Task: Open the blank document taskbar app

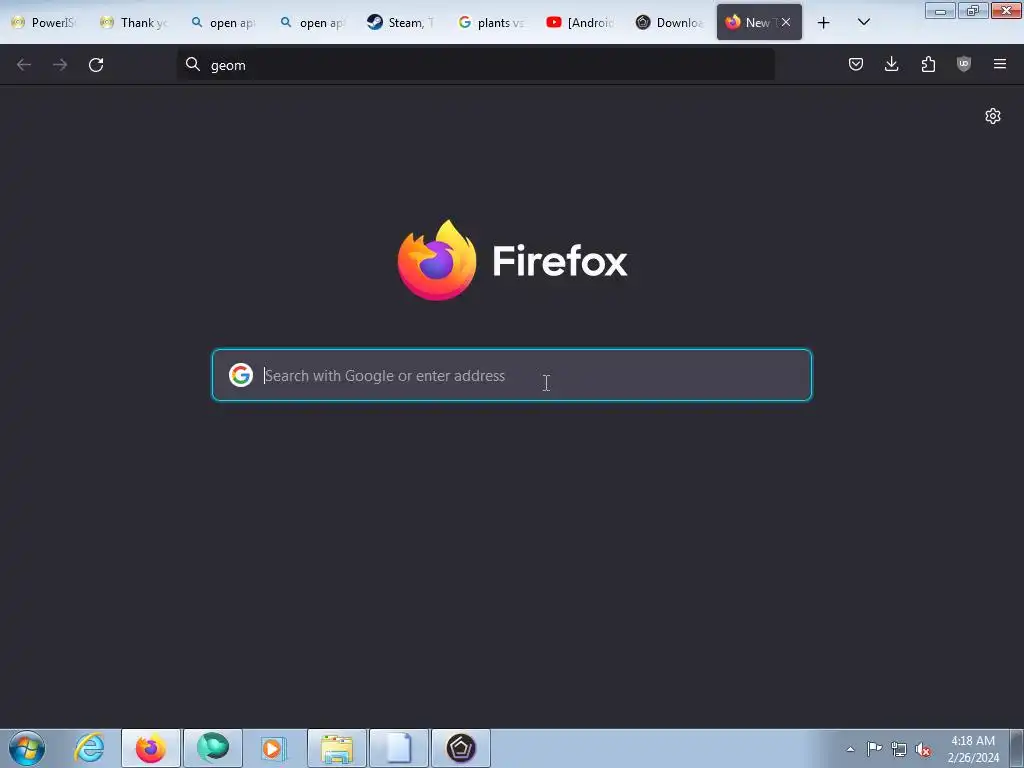Action: pos(399,748)
